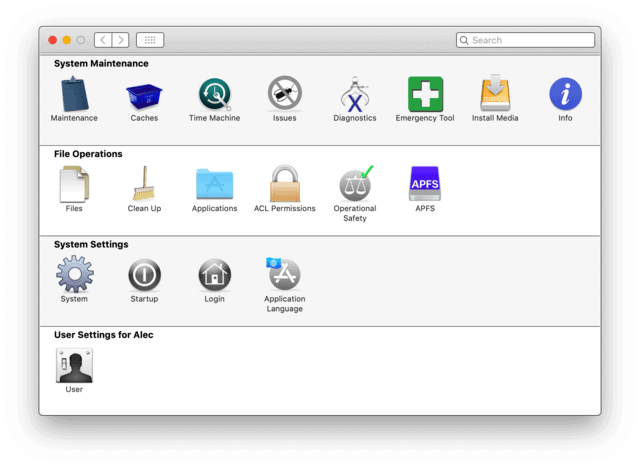This screenshot has height=467, width=640.
Task: Minimize the window with yellow button
Action: pos(67,40)
